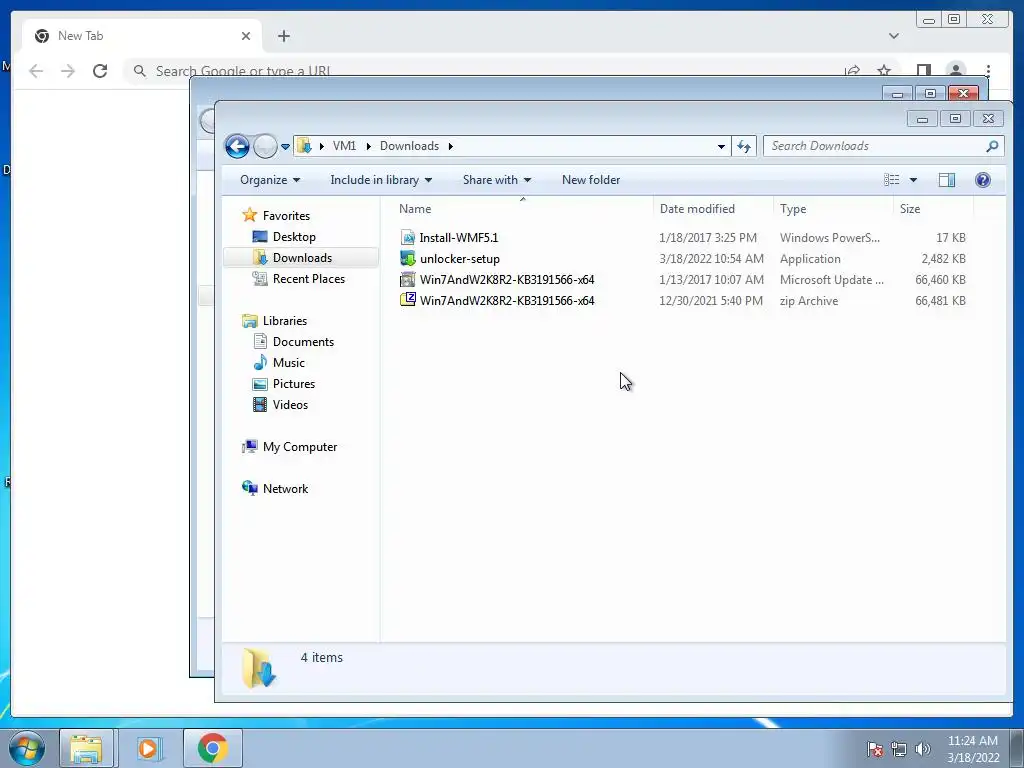Open the Videos library

pos(290,404)
